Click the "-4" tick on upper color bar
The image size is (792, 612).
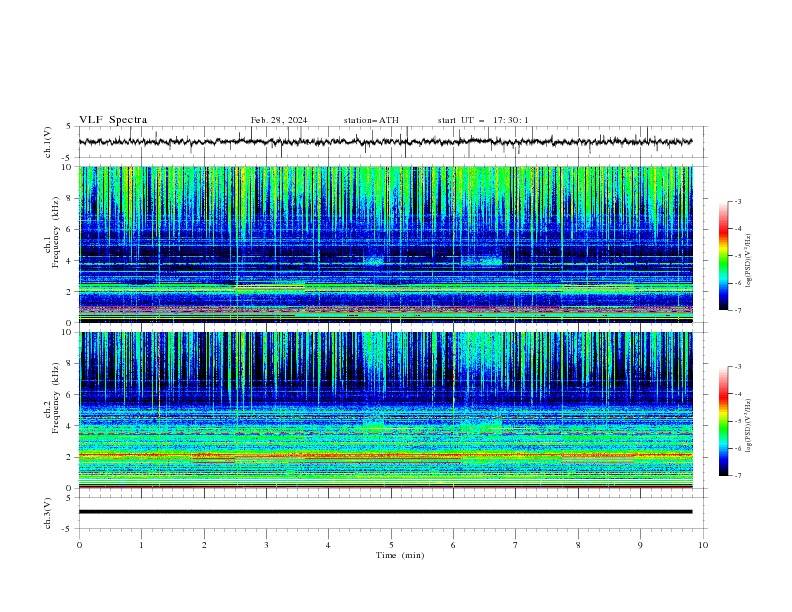click(738, 229)
